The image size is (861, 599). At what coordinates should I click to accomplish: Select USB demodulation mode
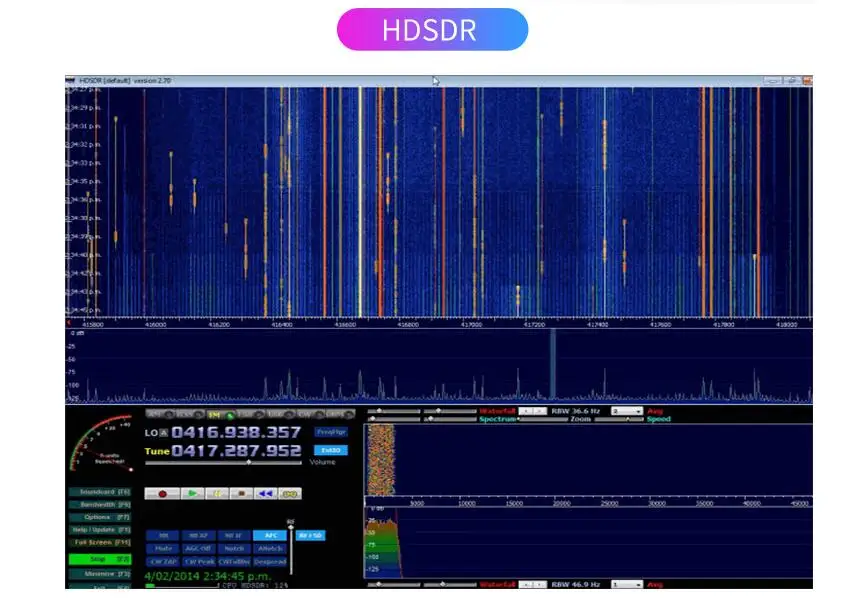point(280,414)
